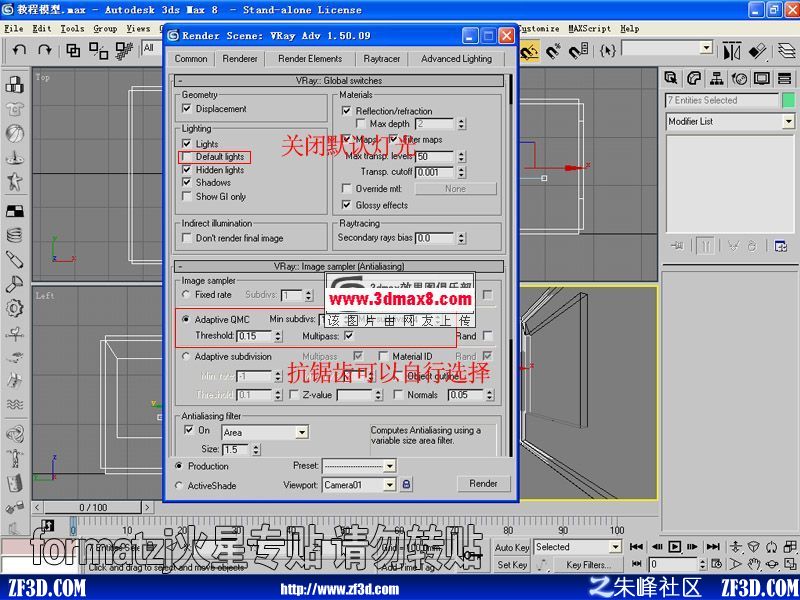Click the green object color swatch
800x600 pixels.
(x=788, y=100)
